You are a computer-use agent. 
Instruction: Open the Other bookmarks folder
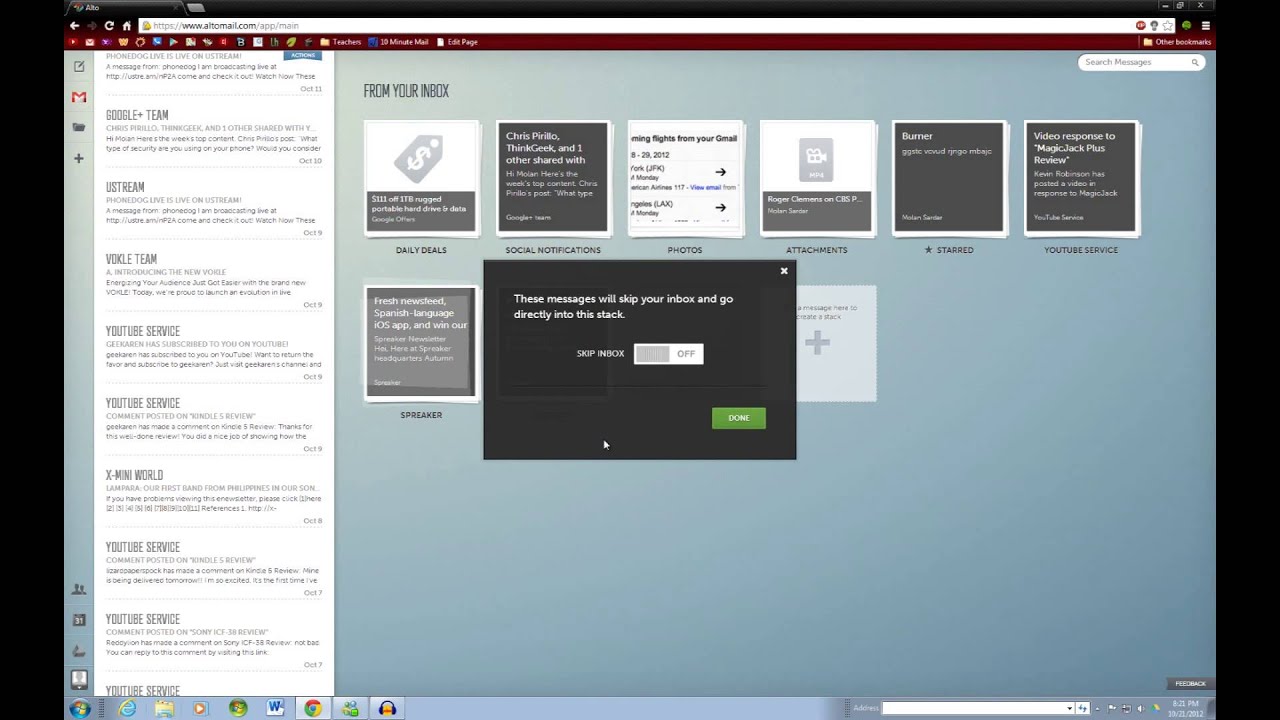pos(1177,42)
